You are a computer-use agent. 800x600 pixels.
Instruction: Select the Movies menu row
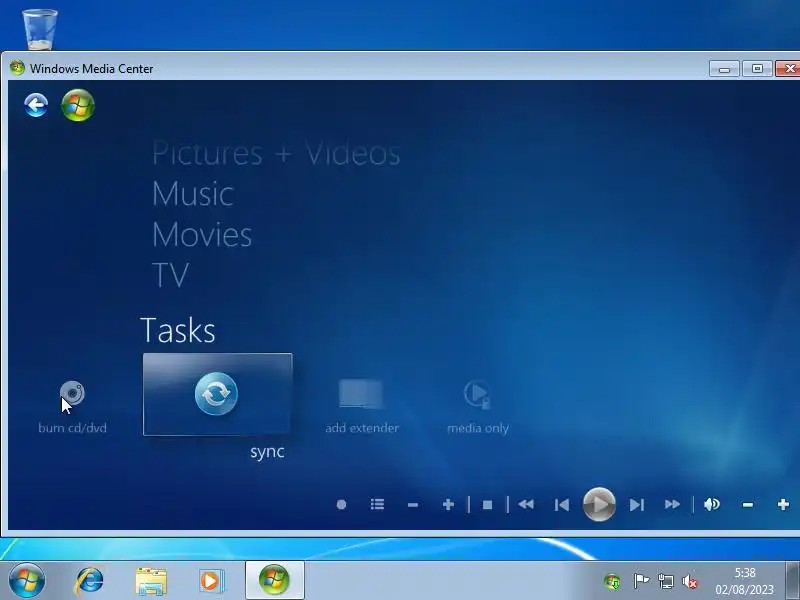point(202,235)
